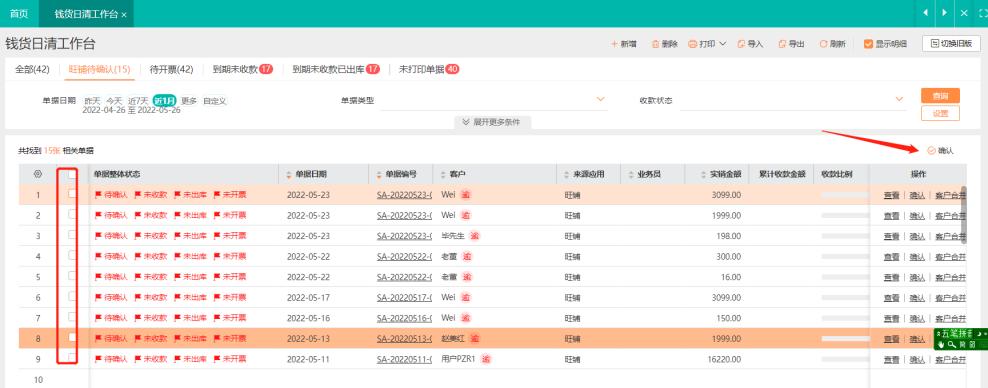This screenshot has width=988, height=388.
Task: Expand the 单据类型 dropdown
Action: click(x=600, y=100)
